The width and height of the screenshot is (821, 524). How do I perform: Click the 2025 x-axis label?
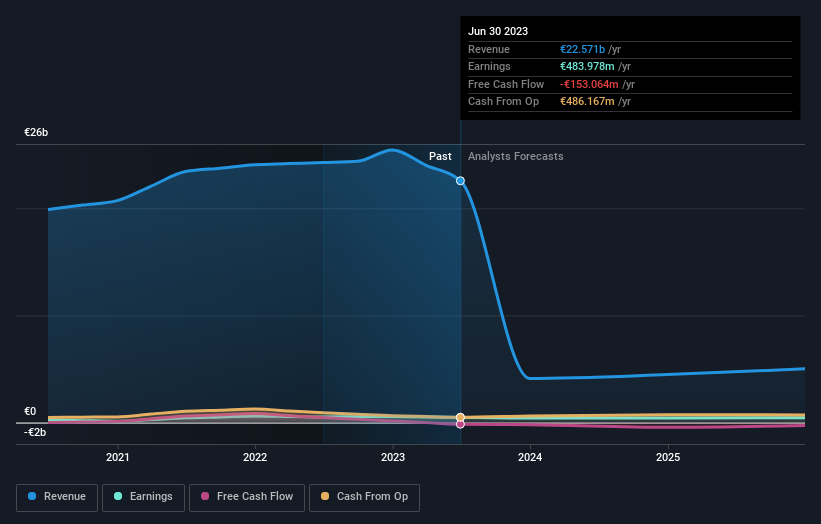(668, 457)
